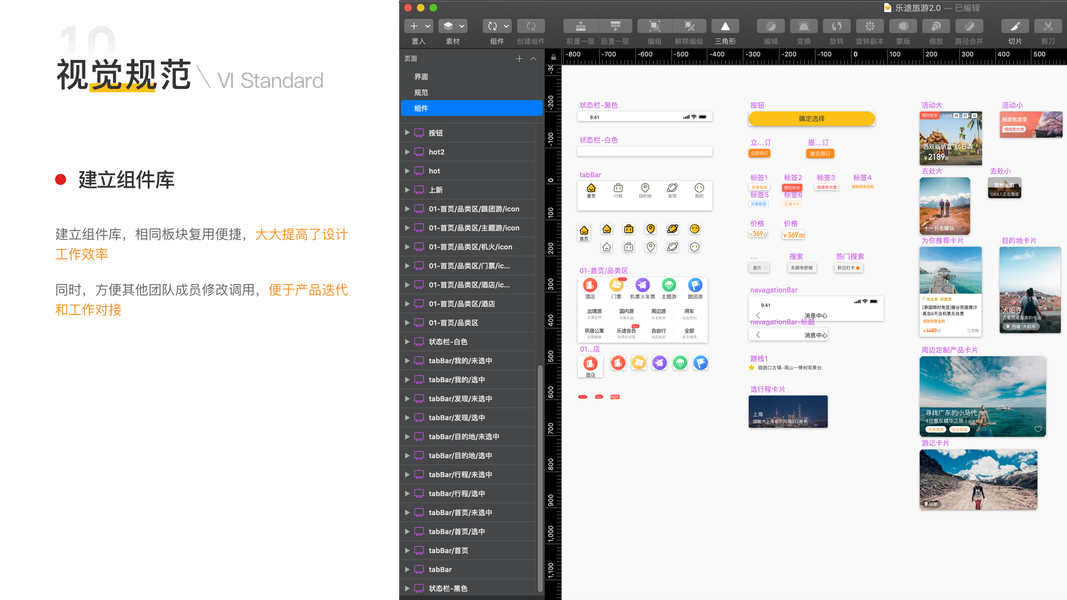
Task: Click the 活动大 artboard thumbnail
Action: [x=951, y=138]
